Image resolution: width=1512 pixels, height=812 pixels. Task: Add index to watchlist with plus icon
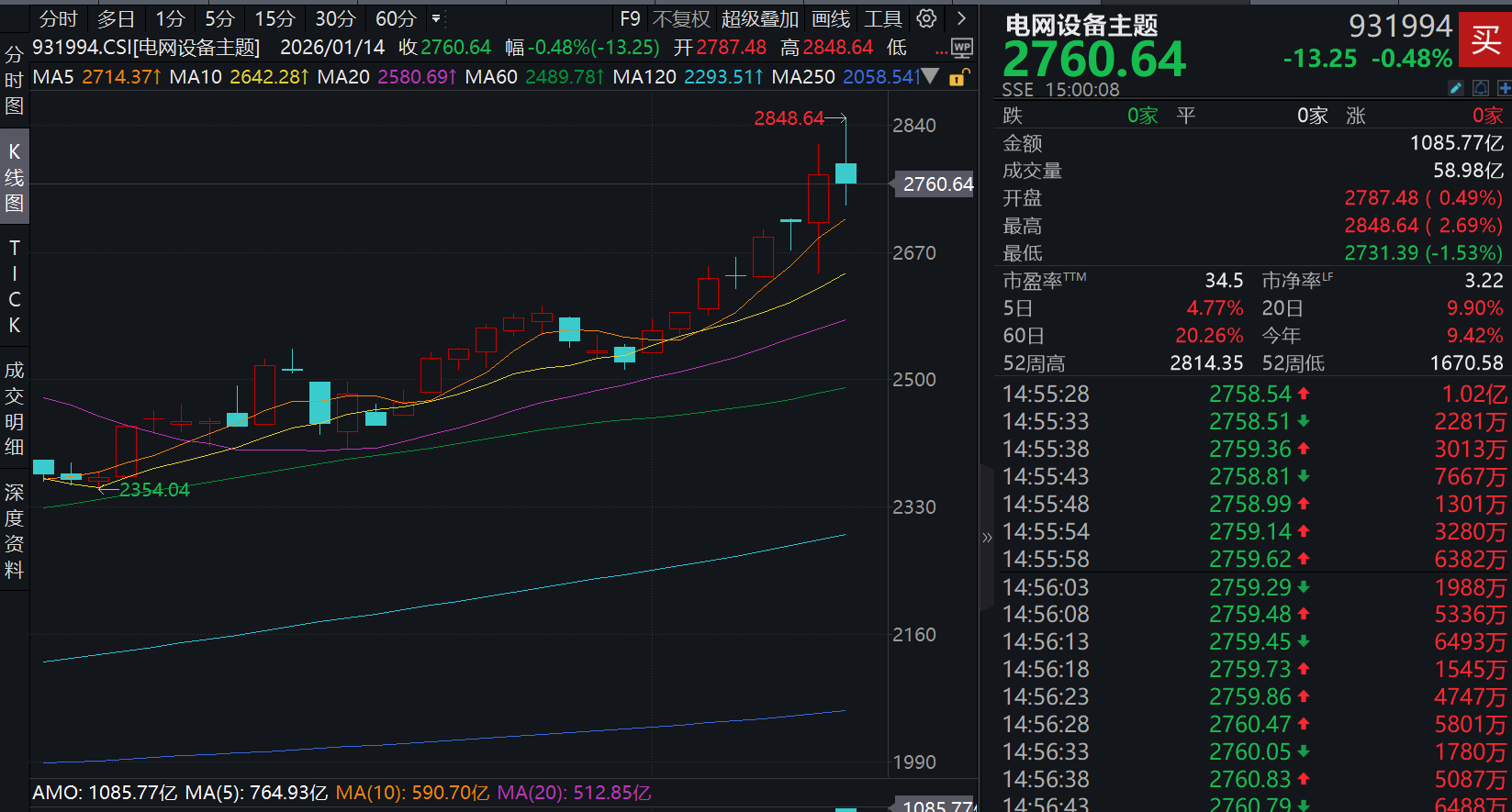pos(1504,88)
